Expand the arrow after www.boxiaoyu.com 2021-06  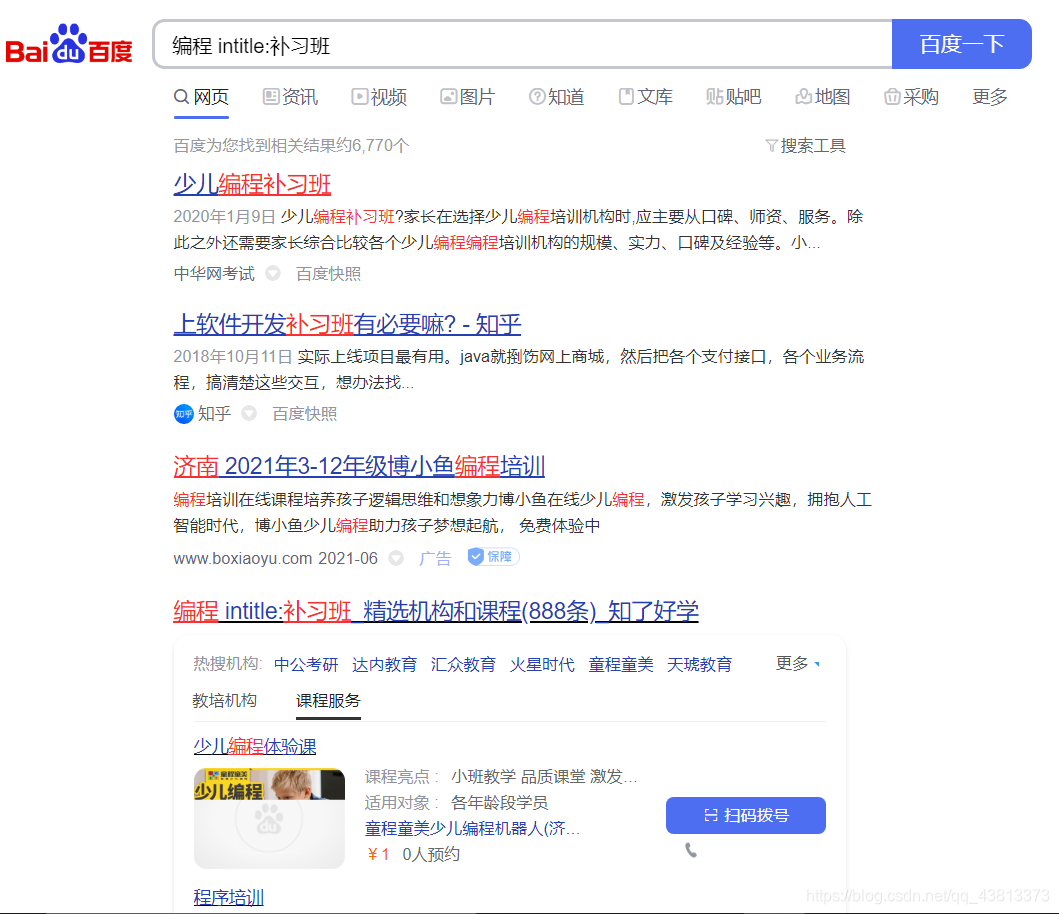tap(396, 558)
